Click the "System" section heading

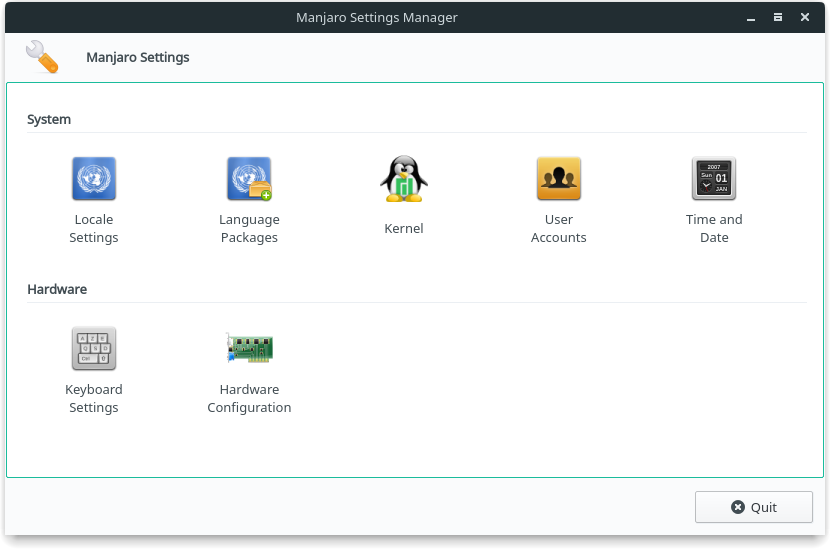click(x=49, y=119)
